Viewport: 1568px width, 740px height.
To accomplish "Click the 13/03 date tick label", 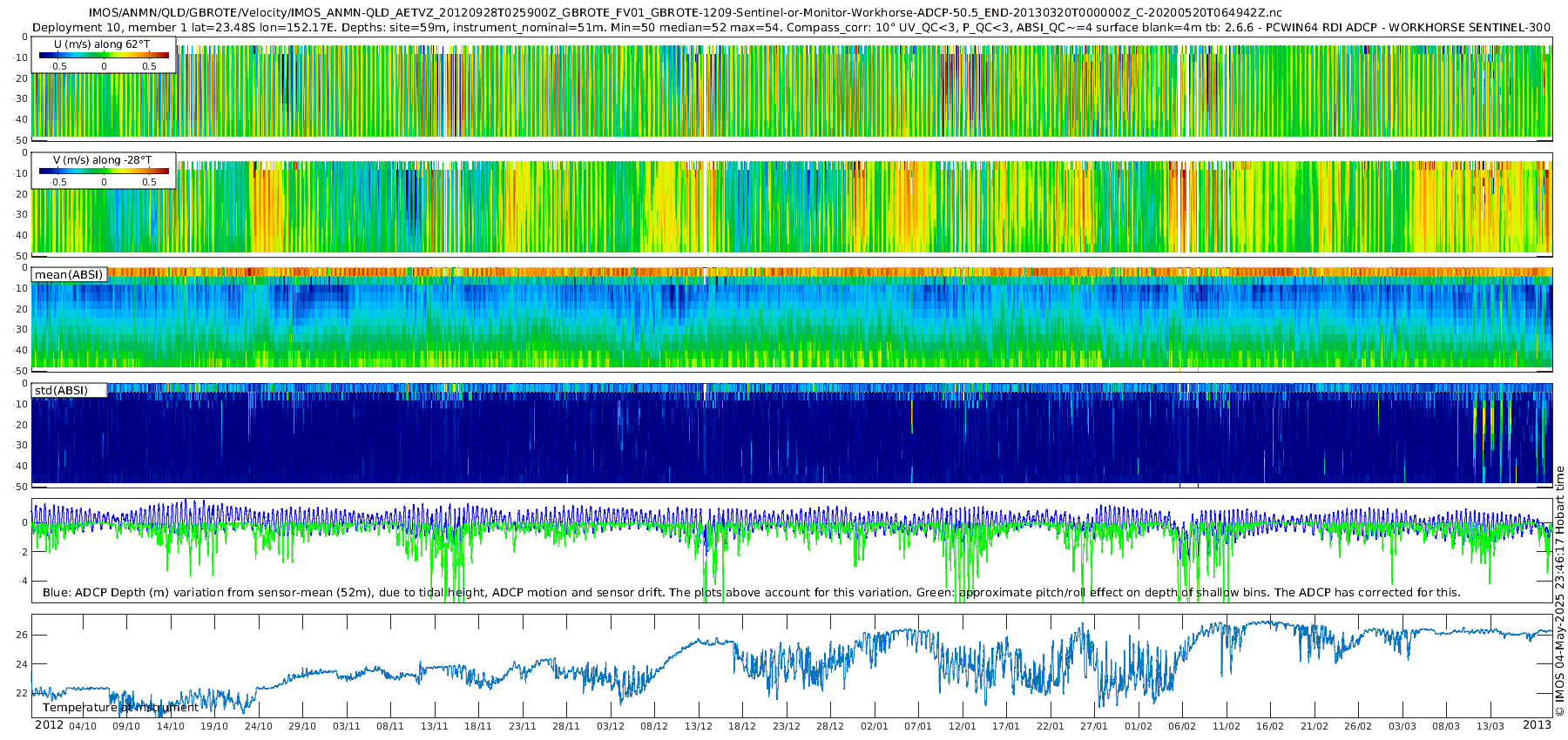I will tap(1490, 726).
